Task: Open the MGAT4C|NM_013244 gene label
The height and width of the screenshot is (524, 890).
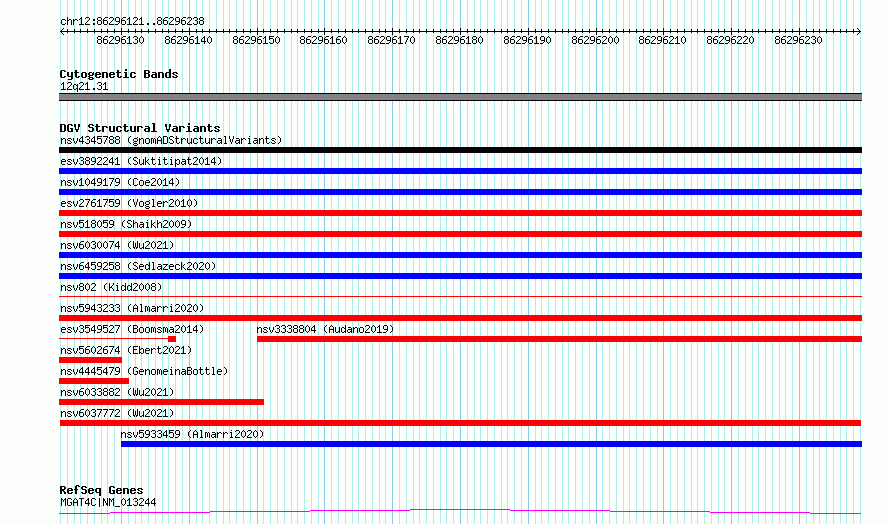Action: point(108,502)
